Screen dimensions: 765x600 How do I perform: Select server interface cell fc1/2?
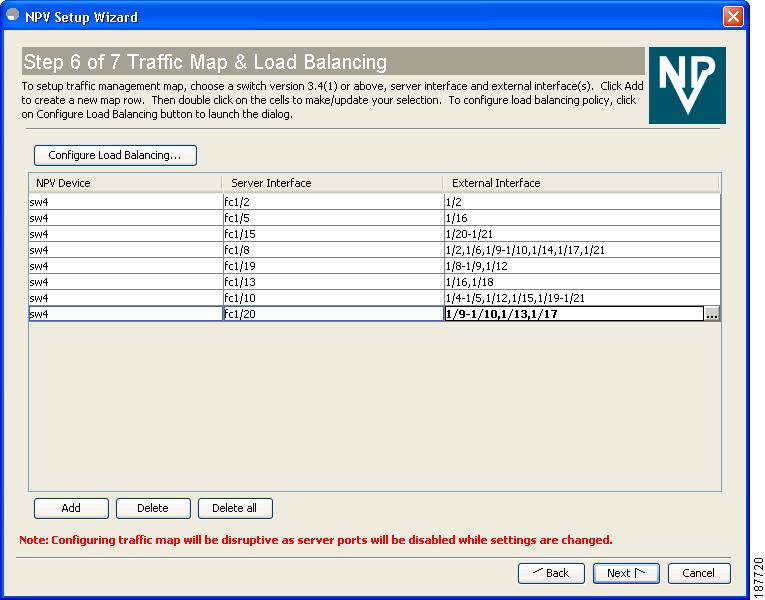(x=333, y=202)
